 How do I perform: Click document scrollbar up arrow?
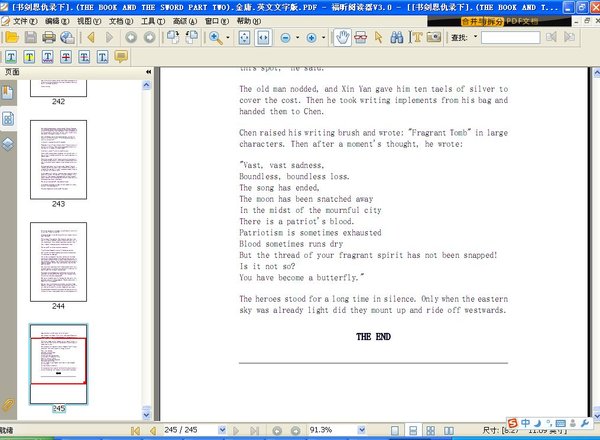tap(596, 73)
